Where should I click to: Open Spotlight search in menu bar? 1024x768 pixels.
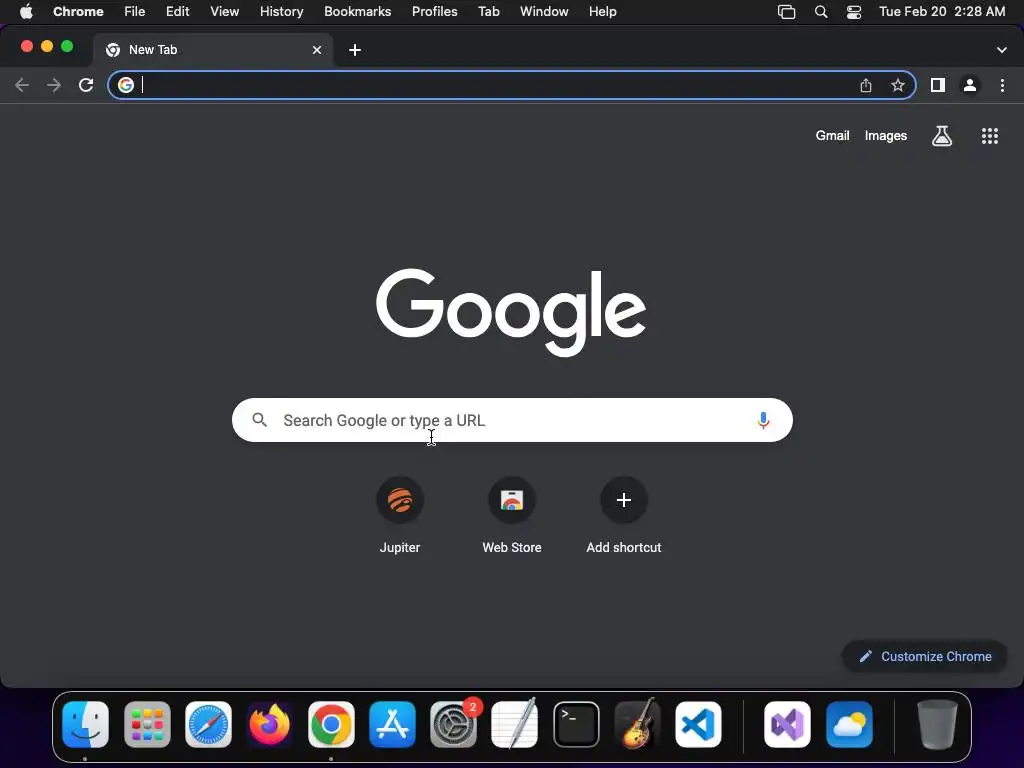click(x=821, y=12)
